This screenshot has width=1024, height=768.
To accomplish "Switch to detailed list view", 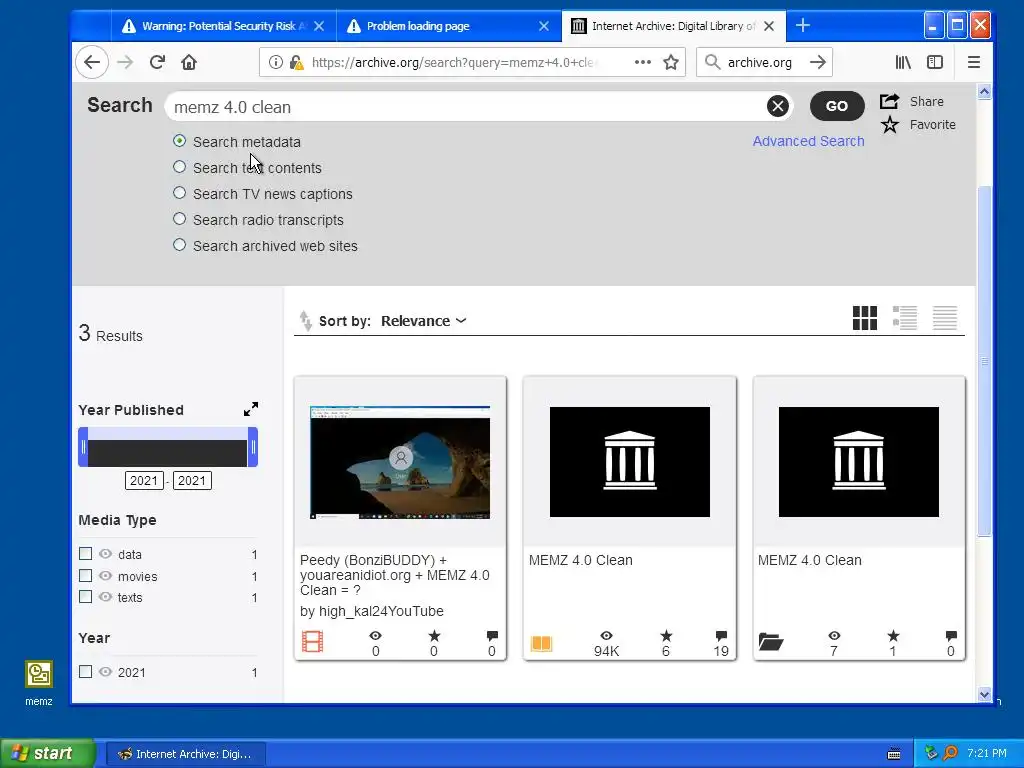I will point(904,318).
